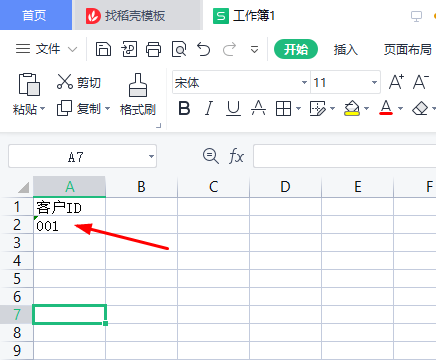Open the 文件 menu

pos(48,49)
